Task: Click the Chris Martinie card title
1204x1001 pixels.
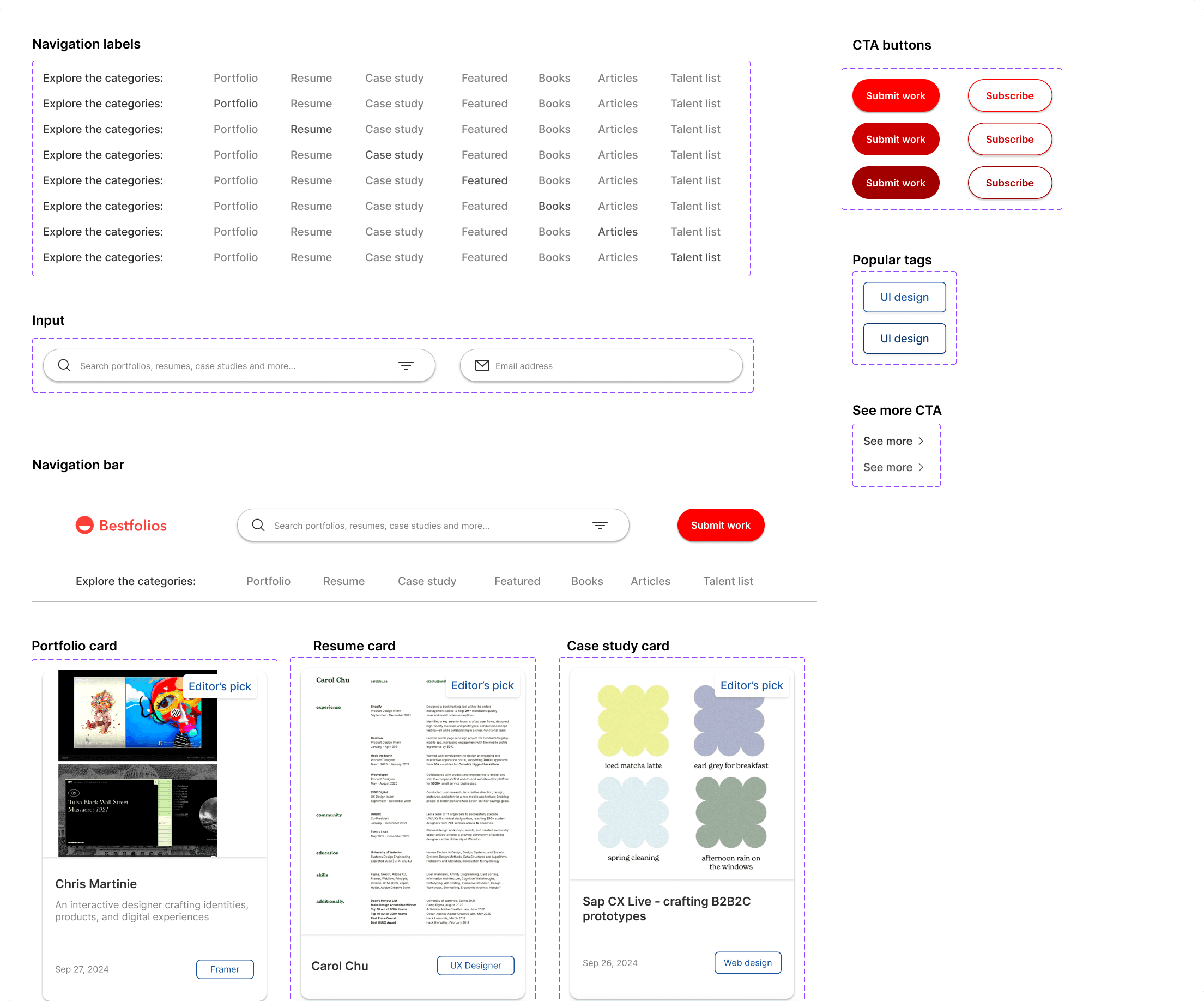Action: click(x=96, y=883)
